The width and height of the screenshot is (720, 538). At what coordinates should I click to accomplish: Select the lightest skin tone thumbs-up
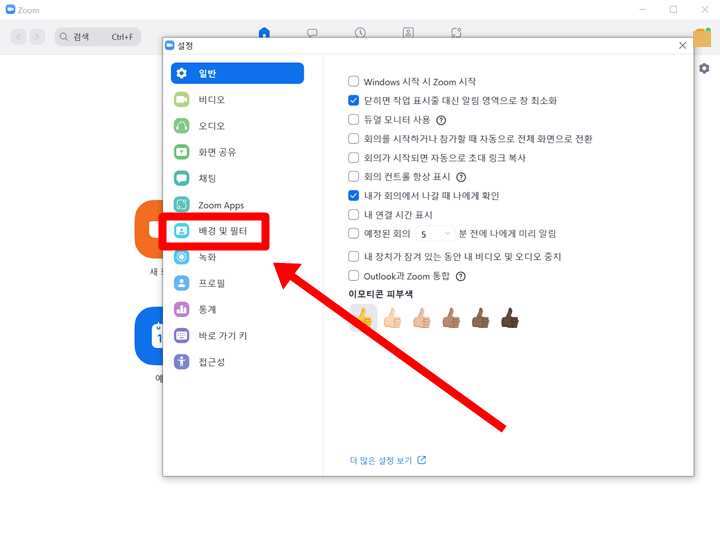click(x=393, y=318)
